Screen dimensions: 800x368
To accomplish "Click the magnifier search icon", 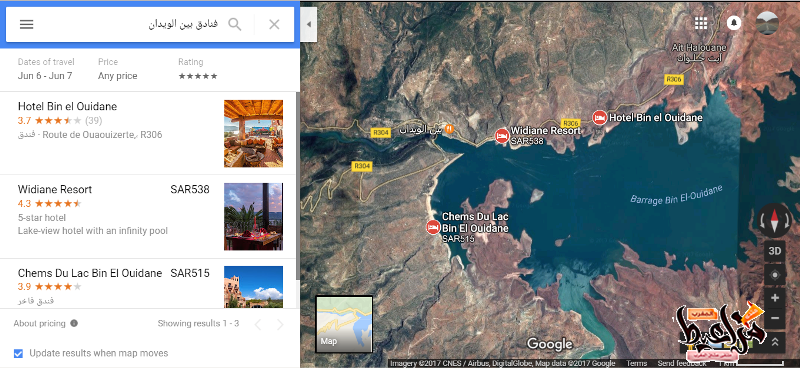I will click(x=235, y=24).
